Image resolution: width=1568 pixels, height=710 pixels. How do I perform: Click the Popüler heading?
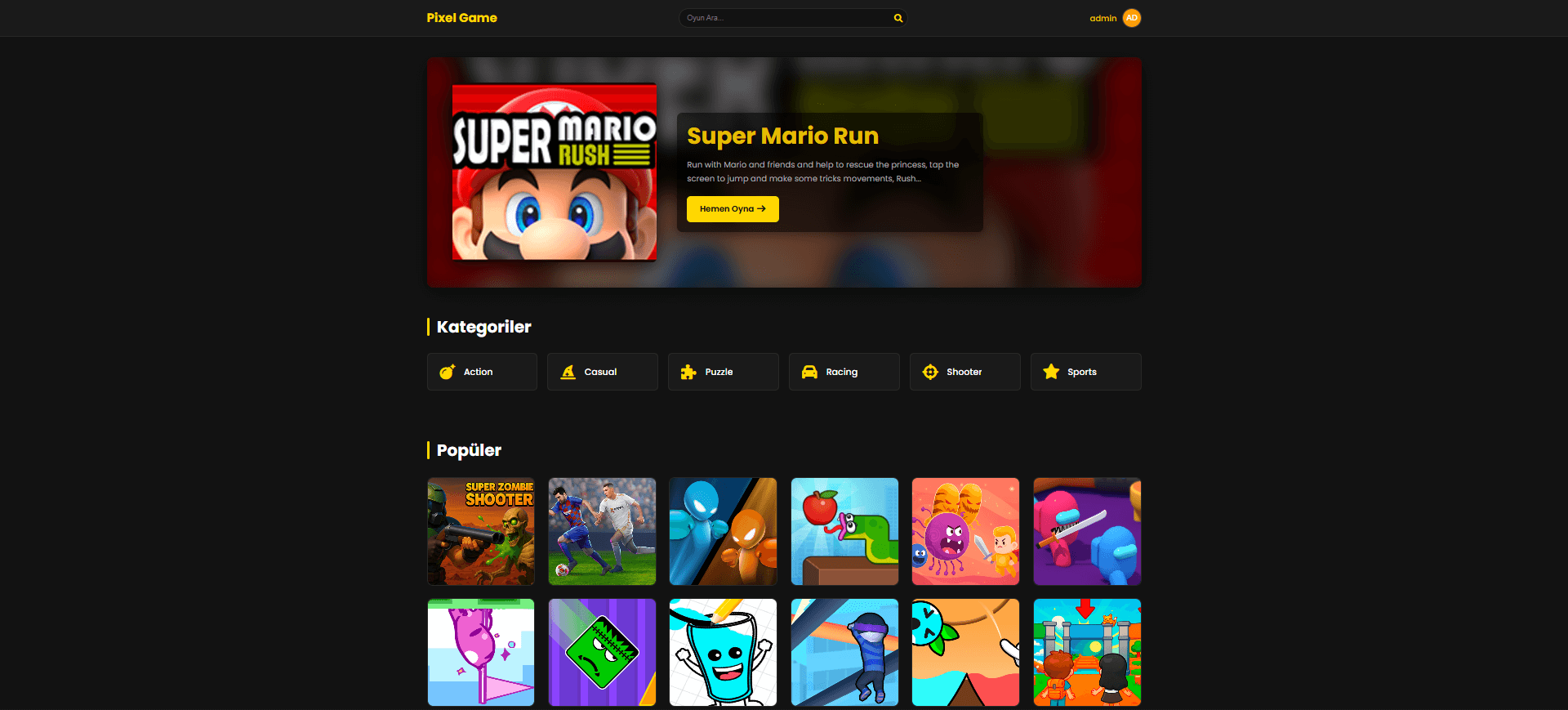(x=469, y=450)
